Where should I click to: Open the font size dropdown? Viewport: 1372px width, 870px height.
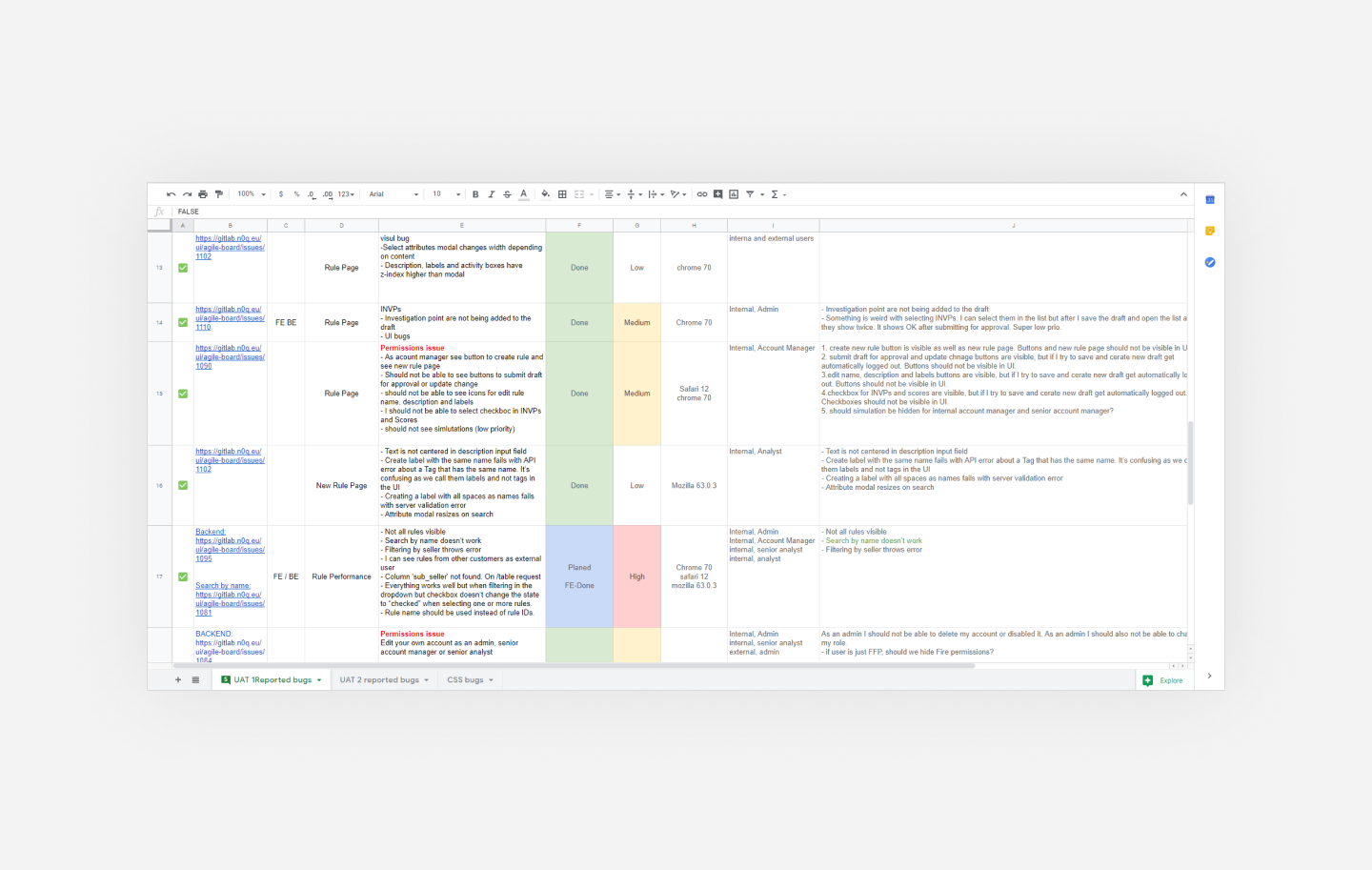point(446,194)
